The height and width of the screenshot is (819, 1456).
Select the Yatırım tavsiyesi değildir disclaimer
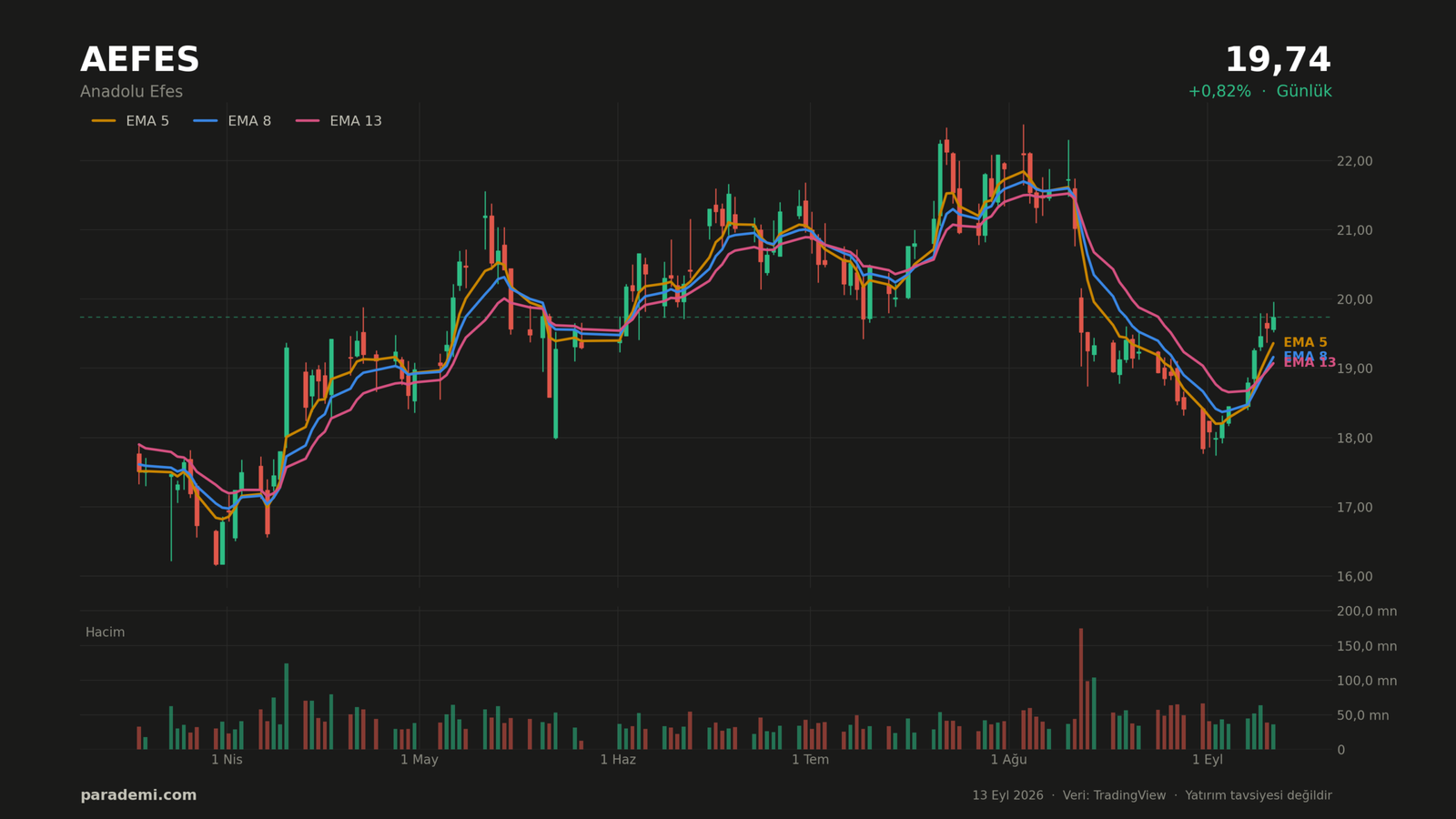(1259, 795)
